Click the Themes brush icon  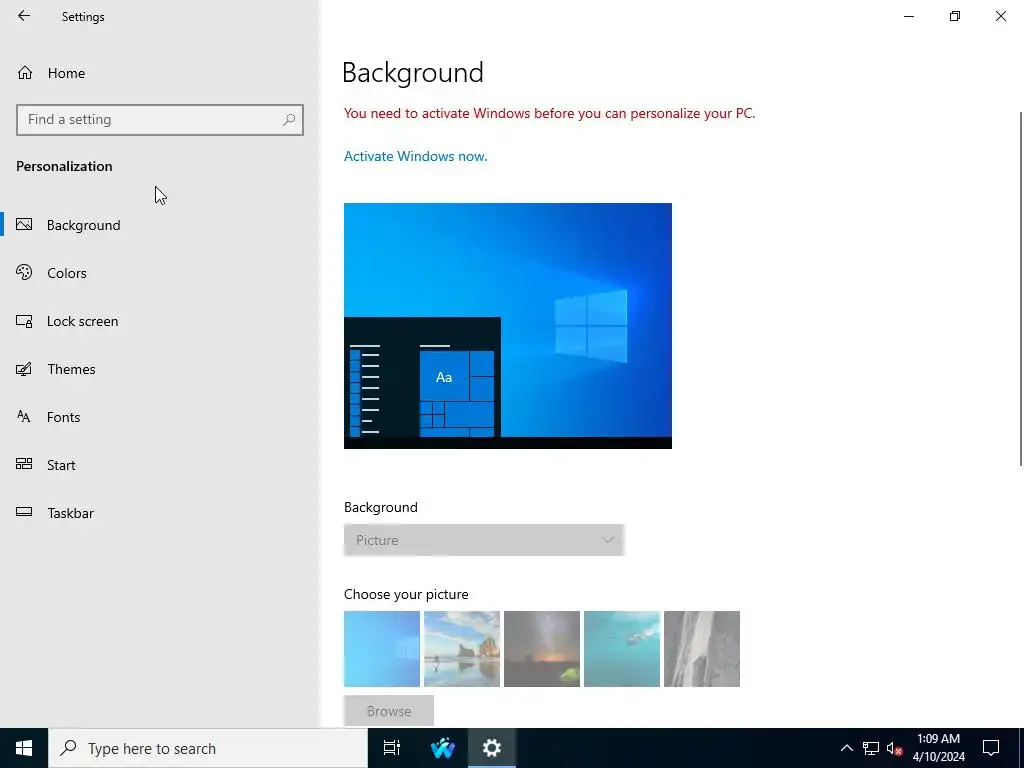tap(24, 369)
